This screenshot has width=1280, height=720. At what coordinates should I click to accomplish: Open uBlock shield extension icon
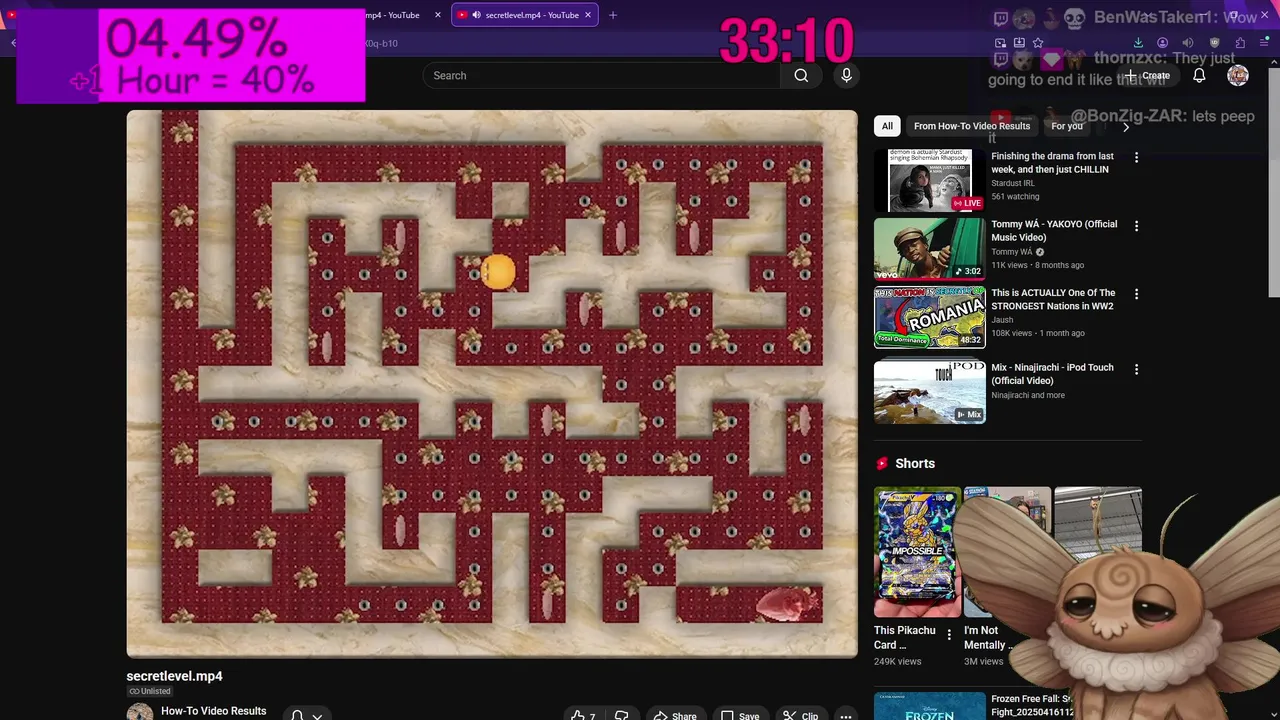click(1214, 43)
